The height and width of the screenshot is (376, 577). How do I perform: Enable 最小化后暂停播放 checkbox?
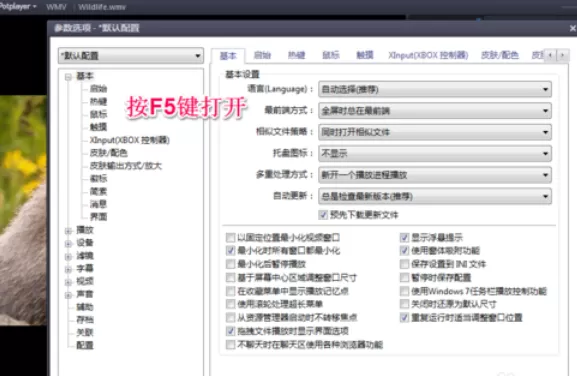(x=231, y=264)
